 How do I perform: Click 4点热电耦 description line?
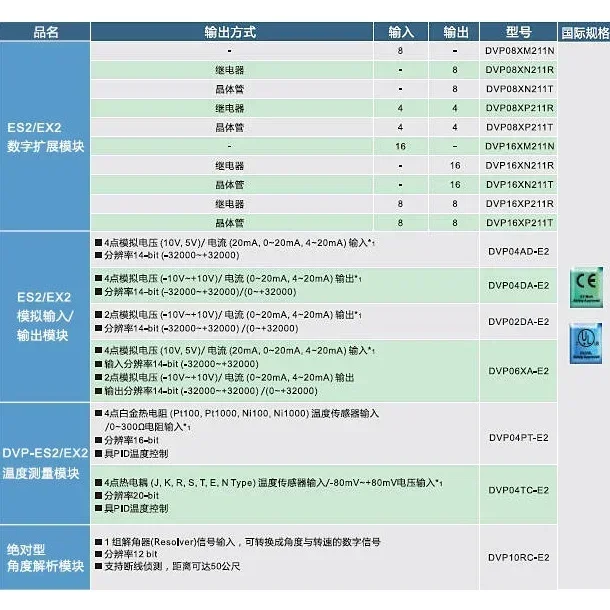coord(269,483)
